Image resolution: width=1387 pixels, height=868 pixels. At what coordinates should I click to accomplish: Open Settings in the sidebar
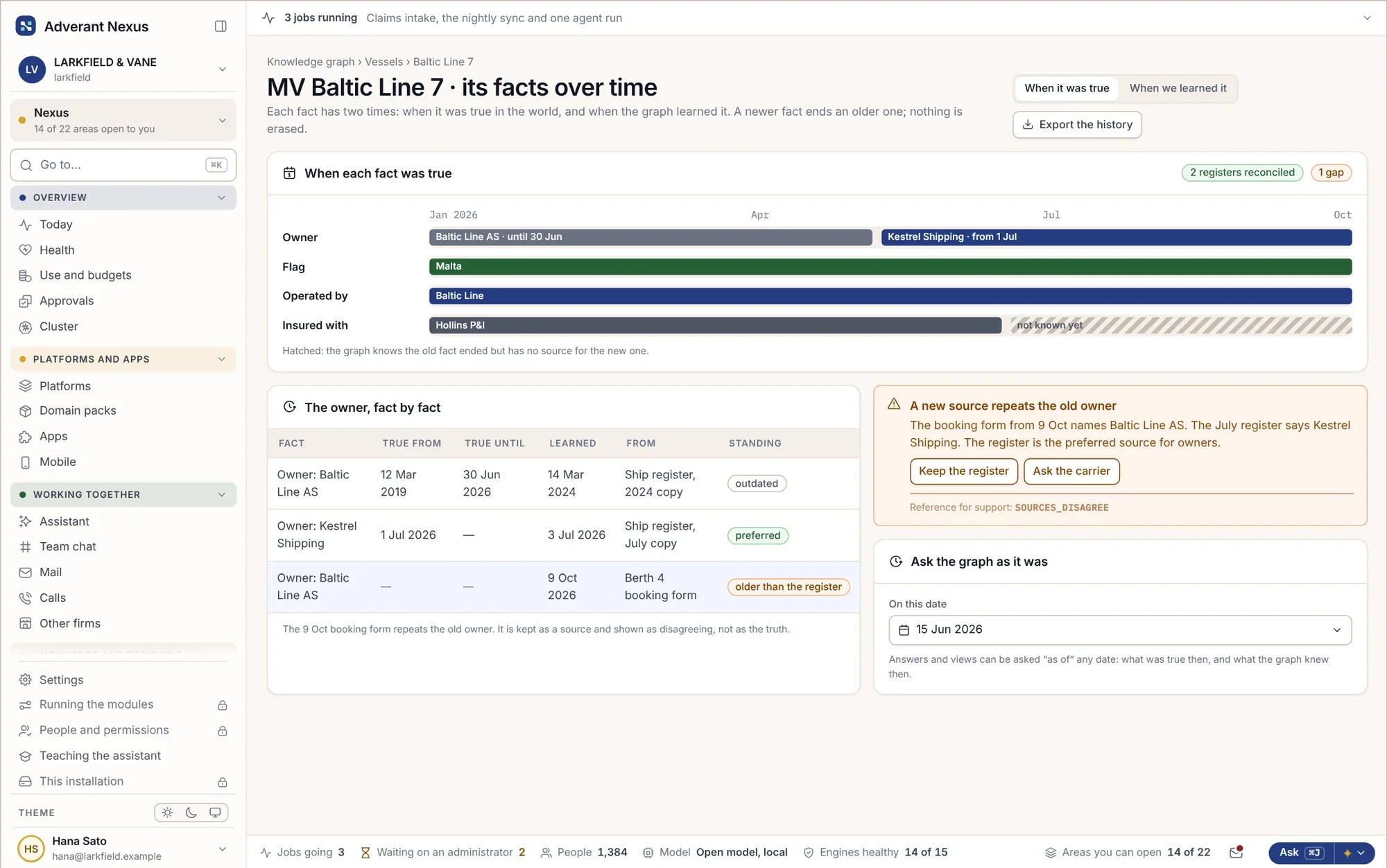(x=123, y=680)
